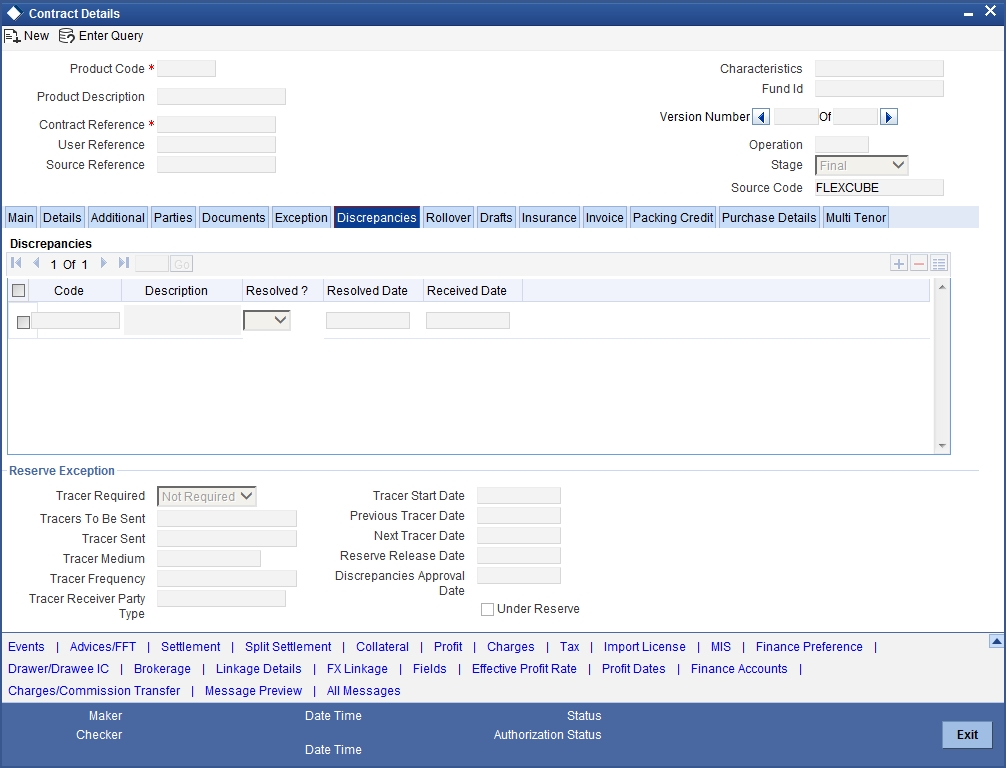Click the Tracer Start Date field

[519, 495]
